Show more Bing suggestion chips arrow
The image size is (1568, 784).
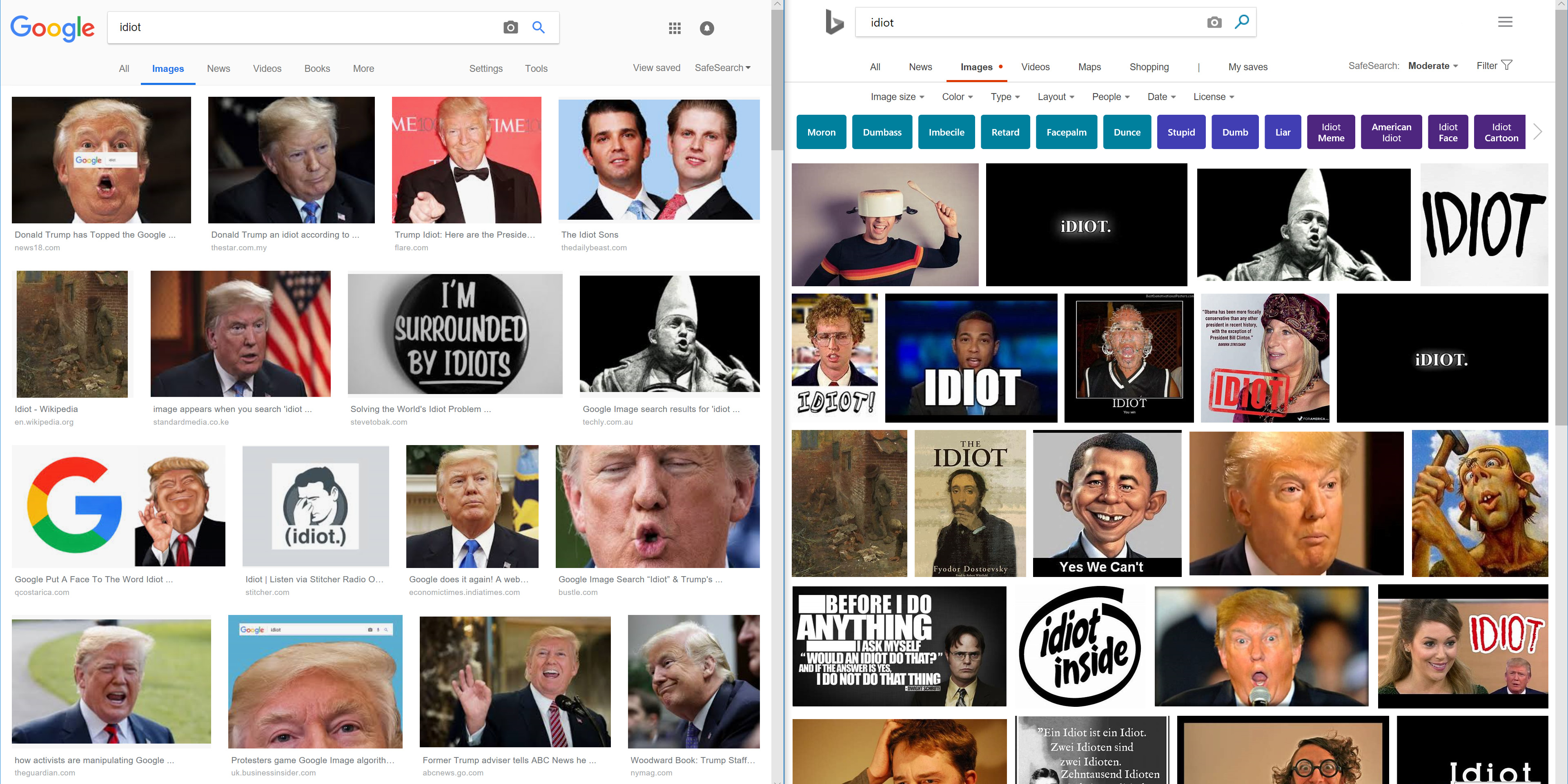pos(1537,131)
